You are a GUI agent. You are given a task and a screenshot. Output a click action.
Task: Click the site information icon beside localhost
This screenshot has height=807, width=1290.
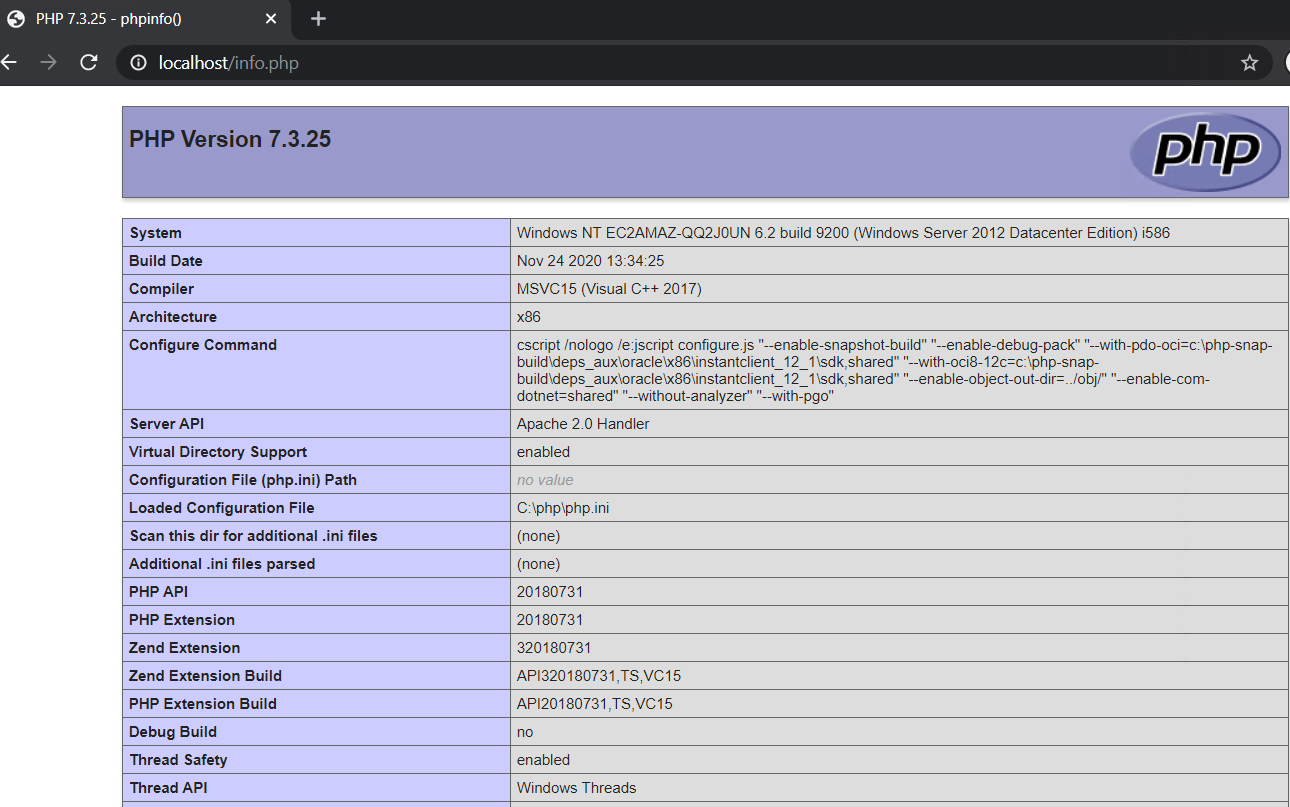[x=138, y=63]
